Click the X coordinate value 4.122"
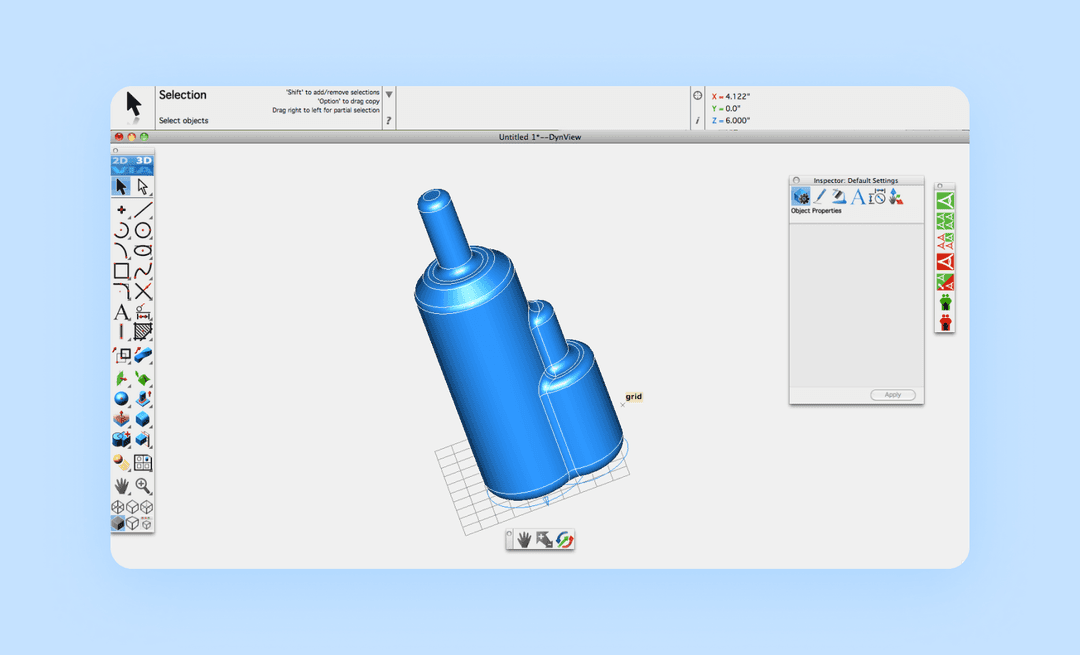The image size is (1080, 655). 737,96
